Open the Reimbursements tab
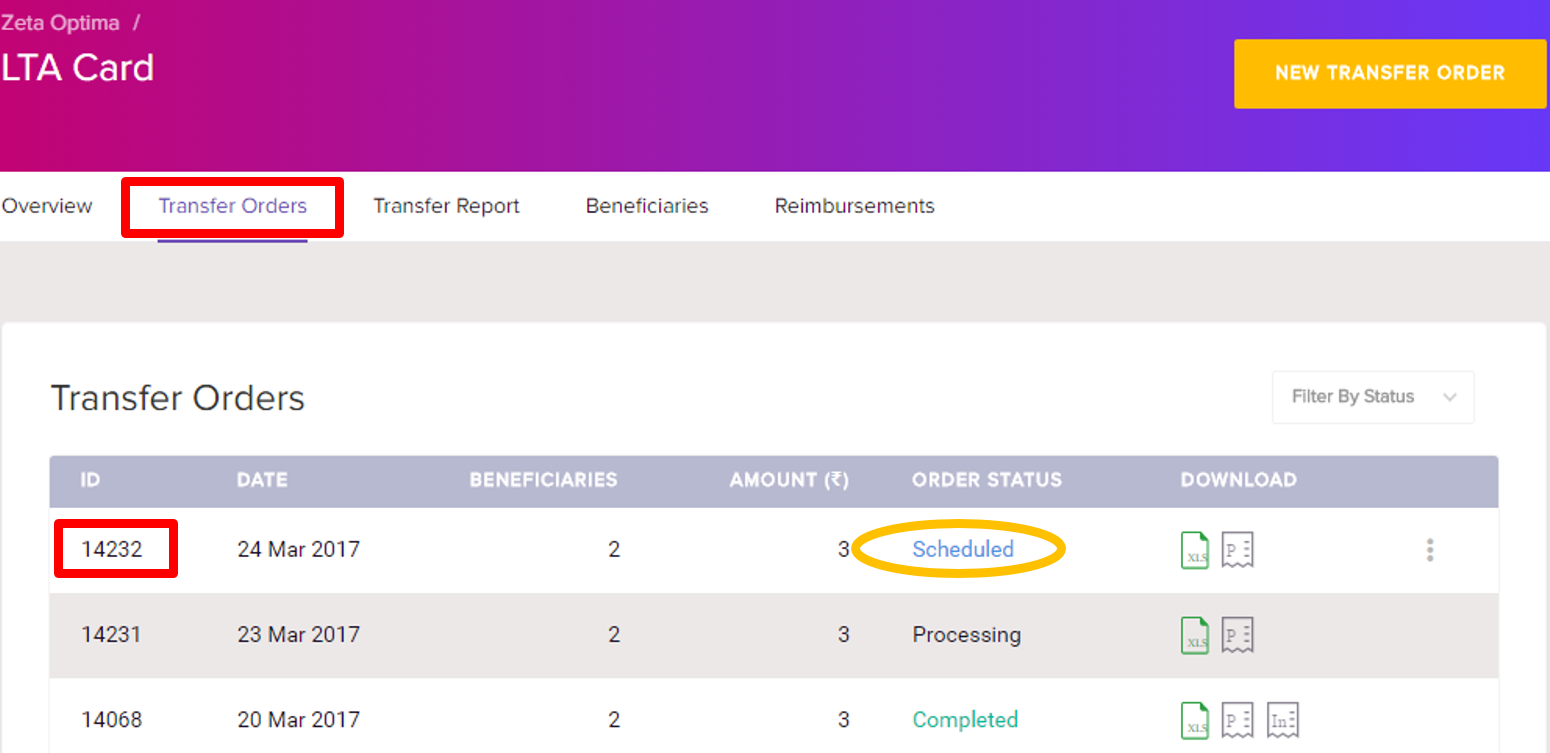 pos(855,206)
